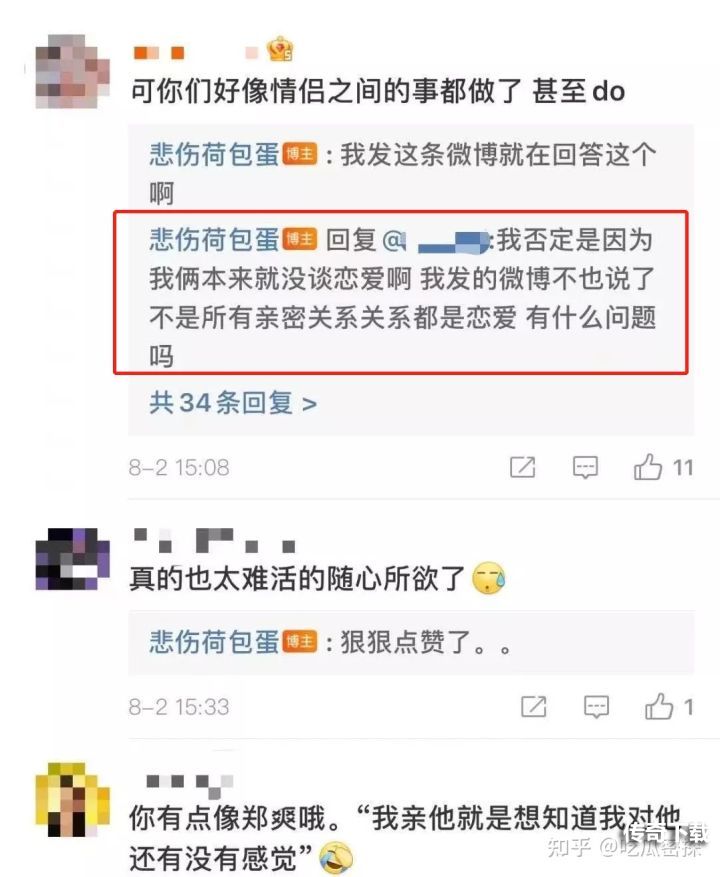Viewport: 720px width, 877px height.
Task: Tap the 博主 badge in first reply
Action: click(300, 154)
